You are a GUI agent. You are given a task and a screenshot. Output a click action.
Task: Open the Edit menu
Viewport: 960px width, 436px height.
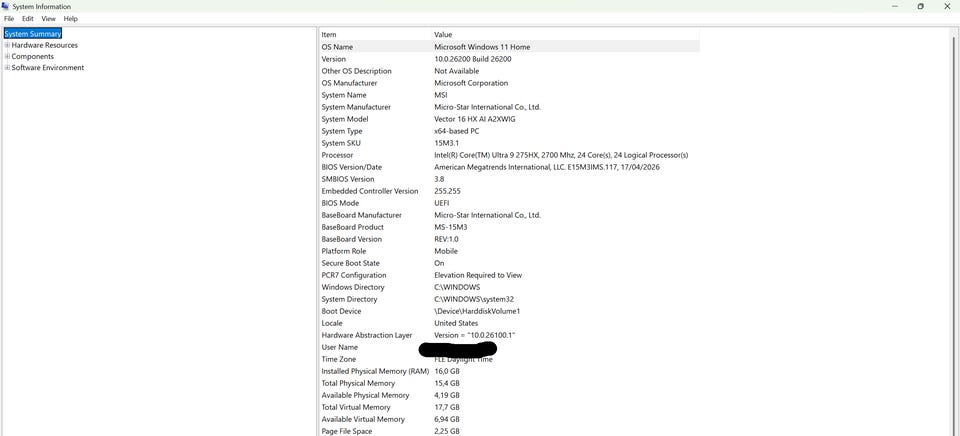coord(28,19)
